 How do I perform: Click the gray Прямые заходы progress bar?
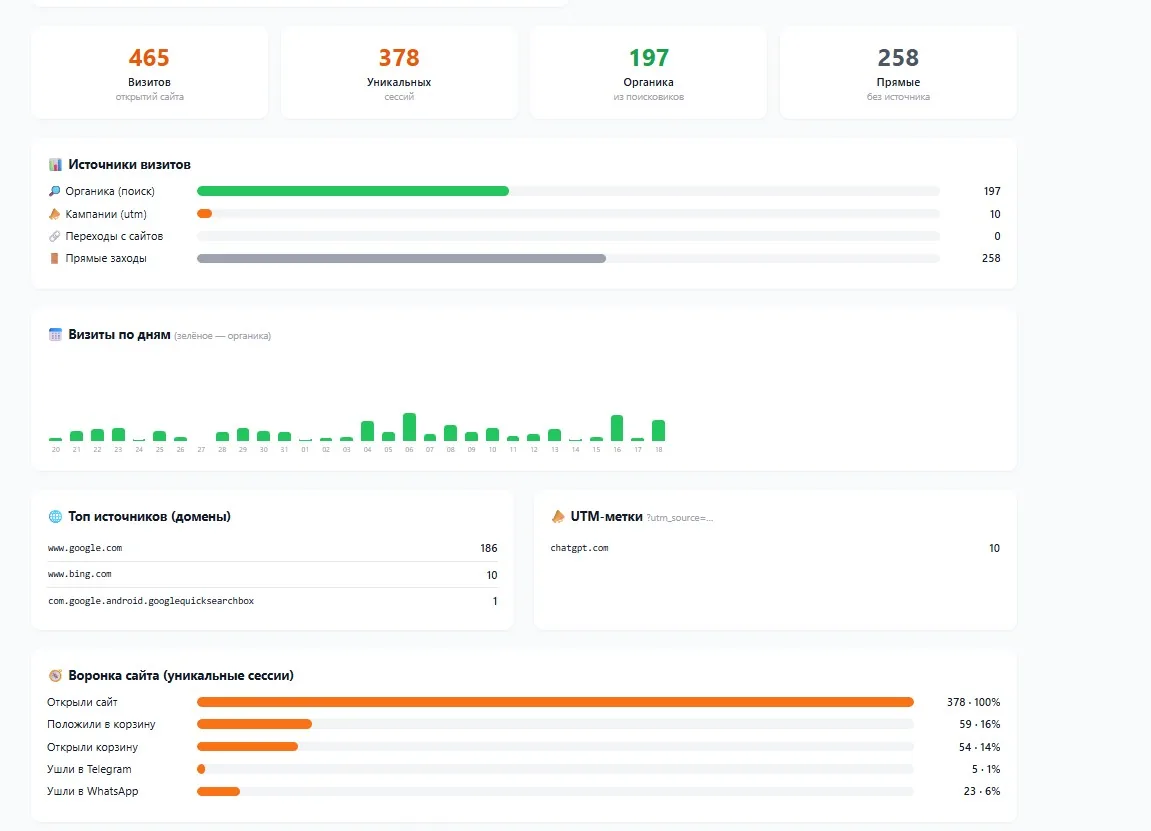coord(402,258)
